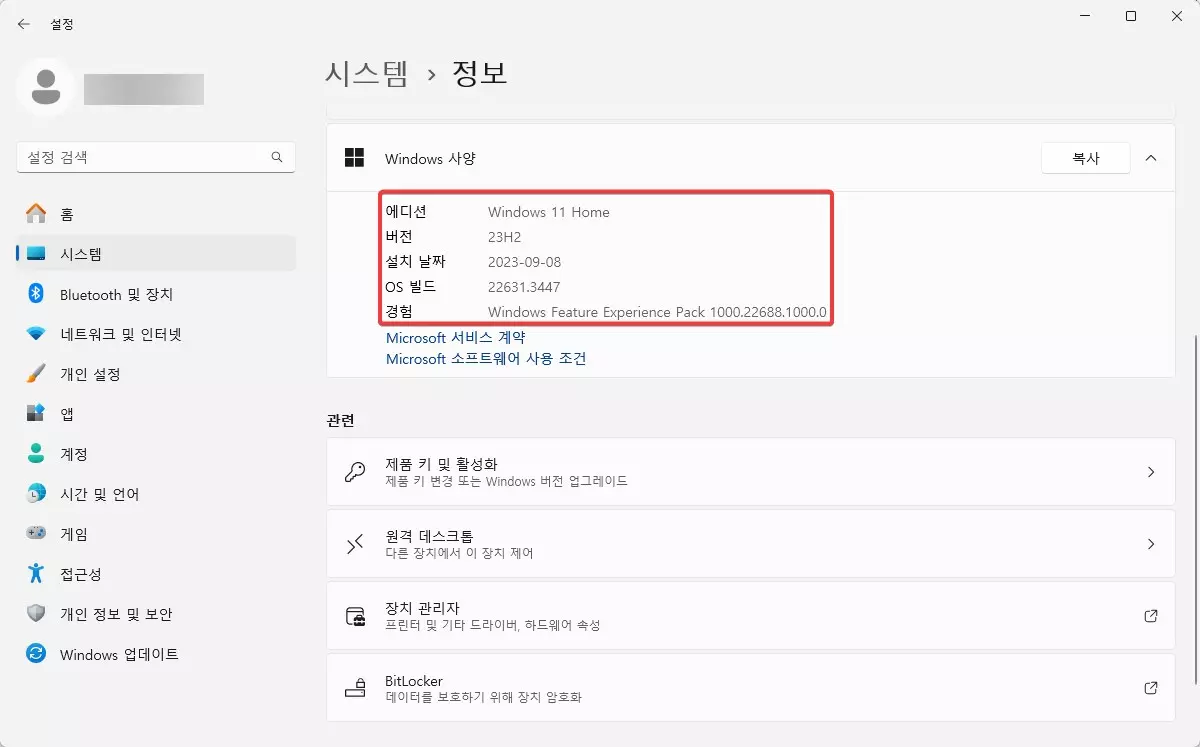Click the back arrow icon in title bar
Viewport: 1200px width, 747px height.
(24, 24)
